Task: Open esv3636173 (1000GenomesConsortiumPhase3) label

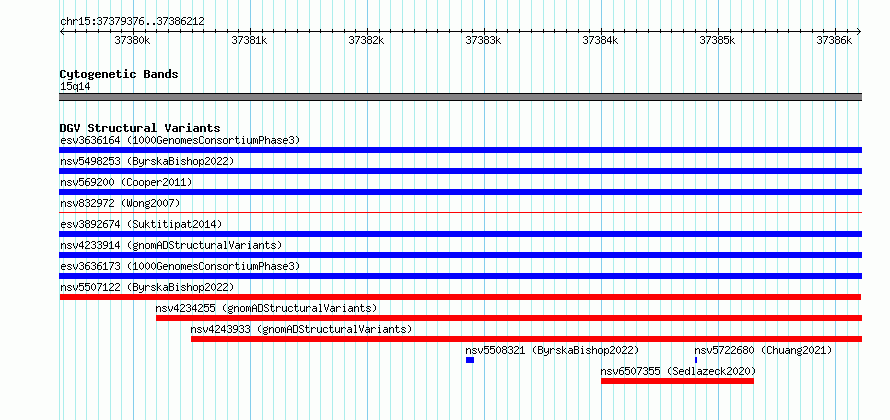Action: [180, 266]
